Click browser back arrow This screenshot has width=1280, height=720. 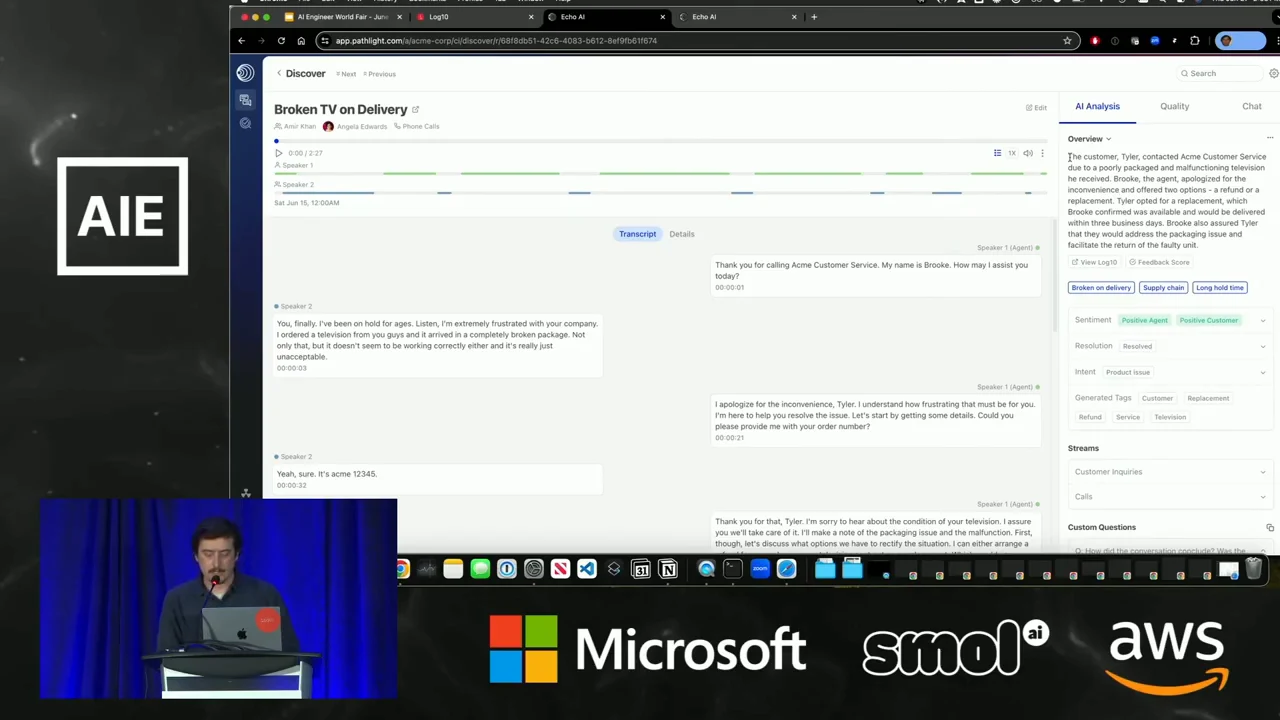point(241,41)
